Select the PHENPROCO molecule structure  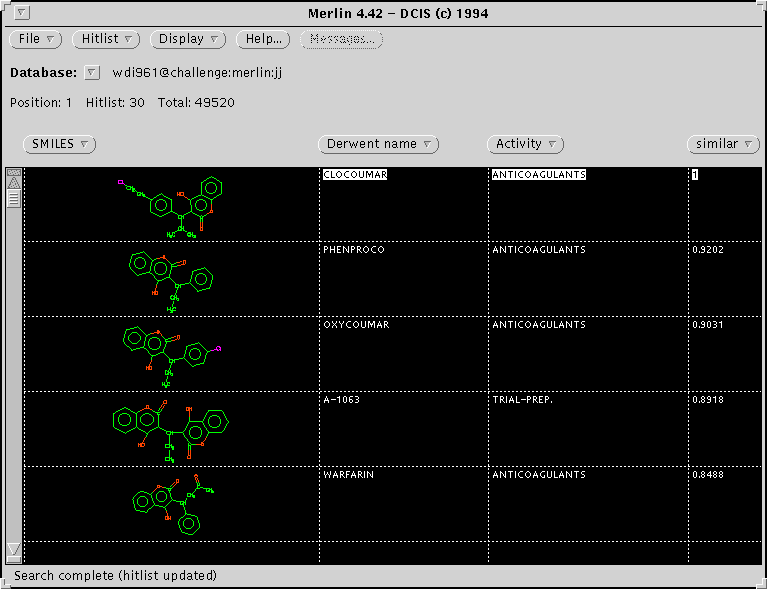point(170,279)
